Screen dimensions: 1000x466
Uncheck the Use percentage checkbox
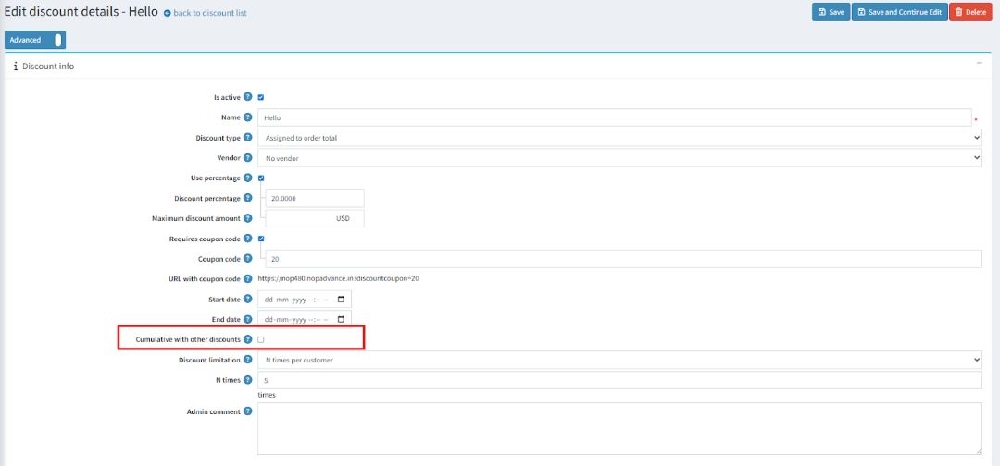pyautogui.click(x=261, y=178)
